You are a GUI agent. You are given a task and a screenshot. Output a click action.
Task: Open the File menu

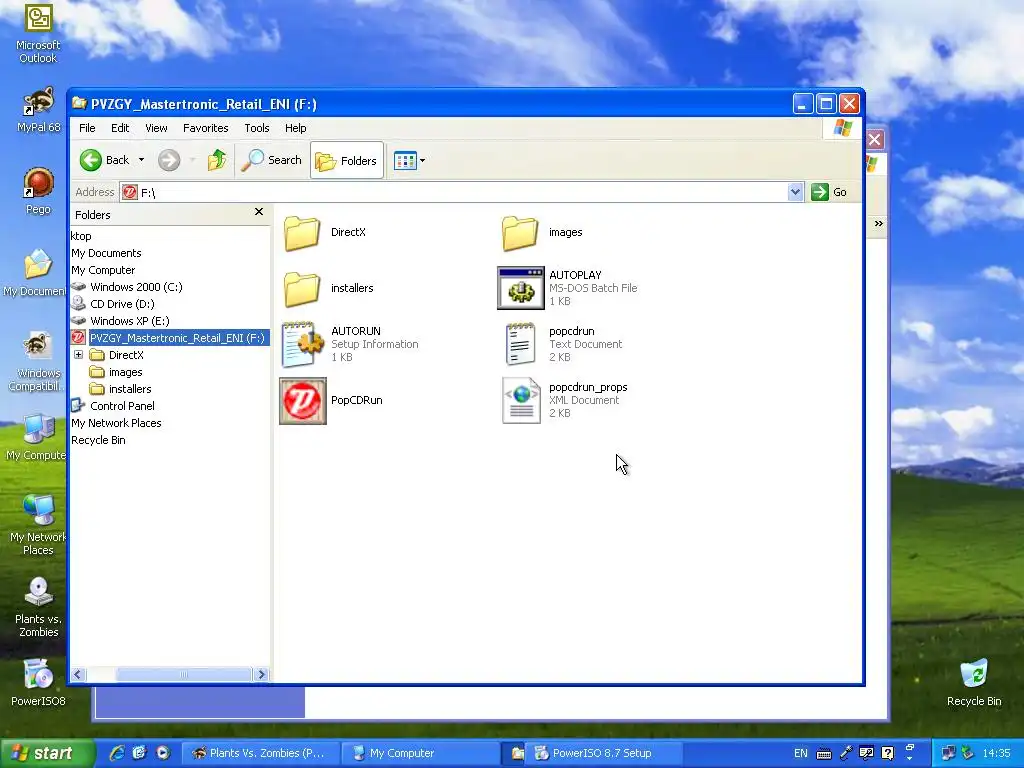coord(87,128)
